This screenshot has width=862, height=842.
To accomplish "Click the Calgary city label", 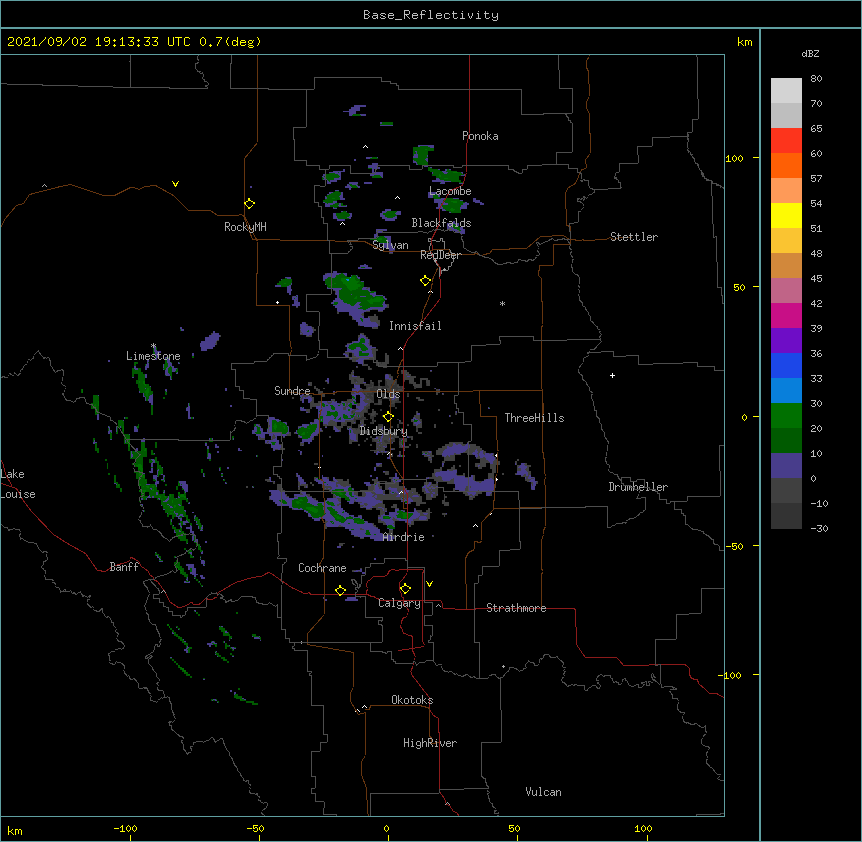I will tap(400, 603).
